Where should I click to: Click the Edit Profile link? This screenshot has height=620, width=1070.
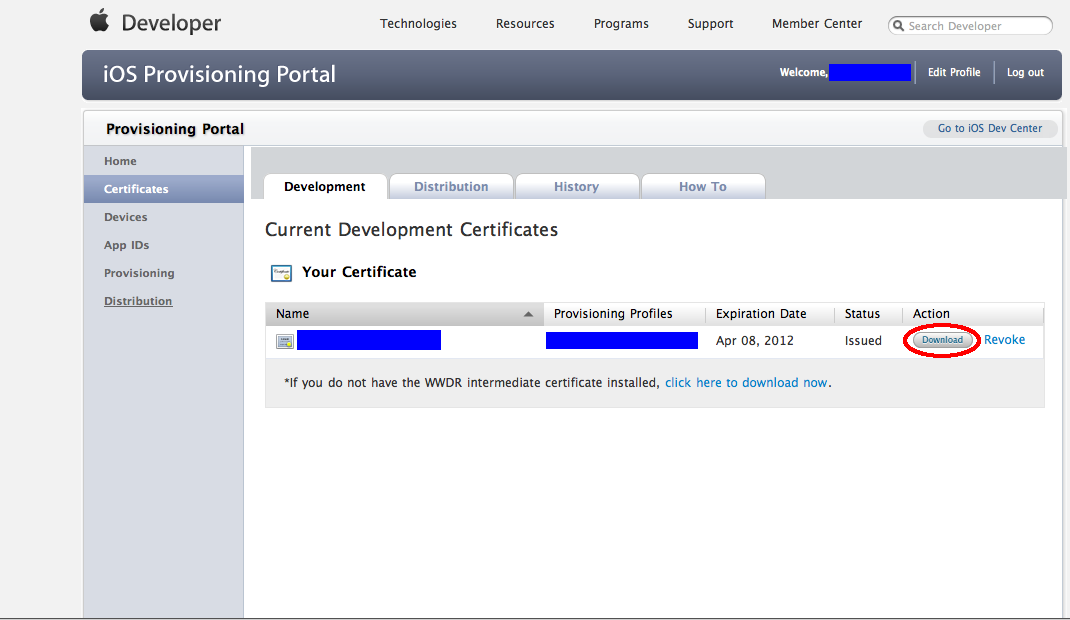954,73
